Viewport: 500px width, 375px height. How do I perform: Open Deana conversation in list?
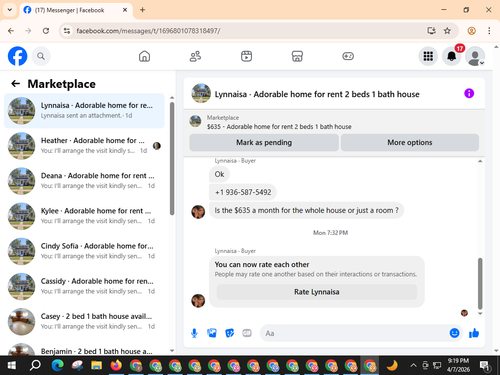point(84,181)
